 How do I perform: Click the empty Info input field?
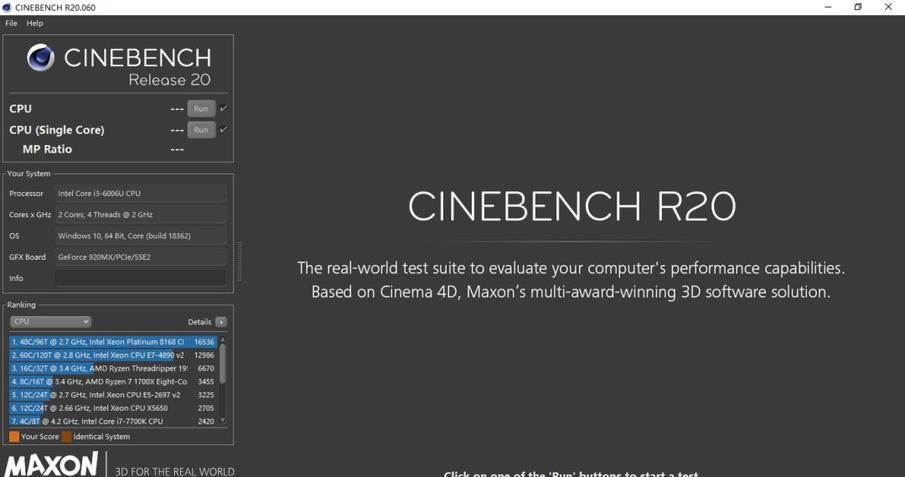[140, 278]
